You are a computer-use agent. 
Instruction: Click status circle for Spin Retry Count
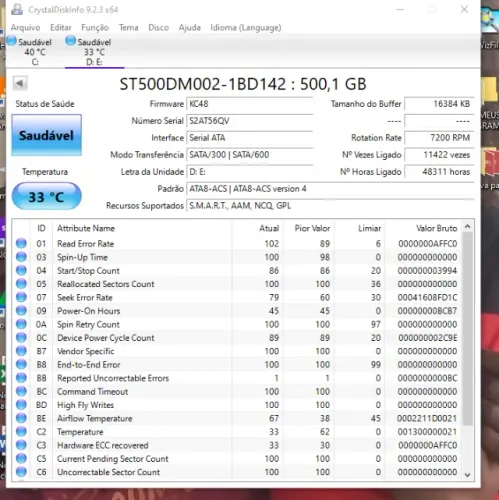[x=21, y=324]
